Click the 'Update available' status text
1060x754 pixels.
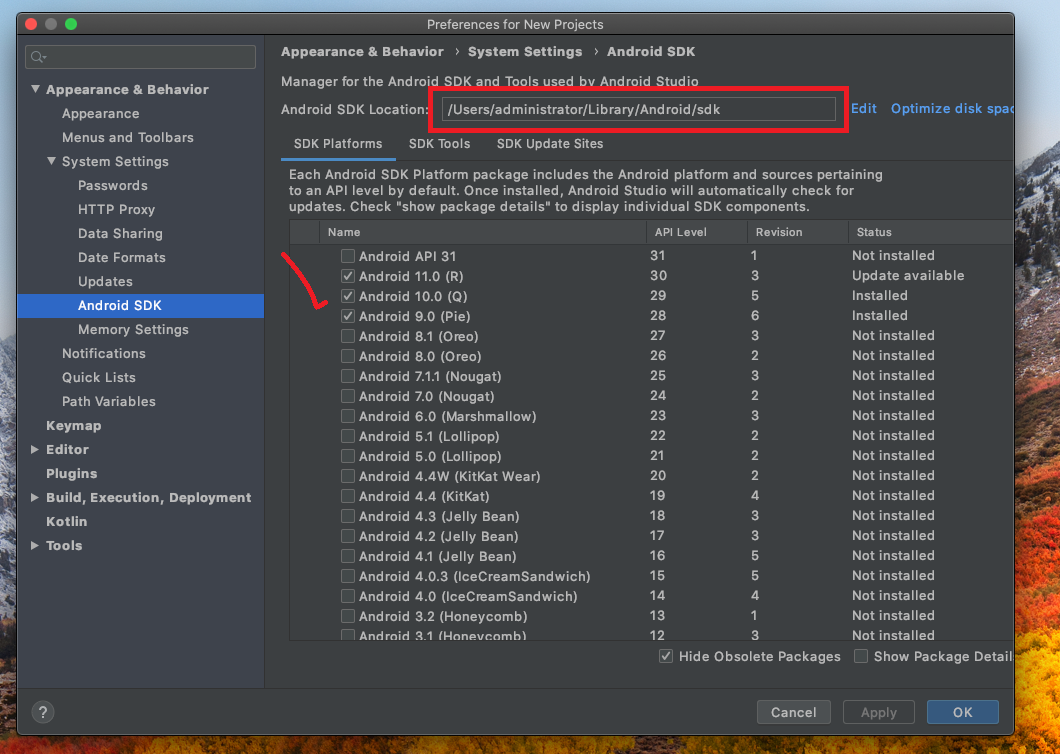pos(908,275)
